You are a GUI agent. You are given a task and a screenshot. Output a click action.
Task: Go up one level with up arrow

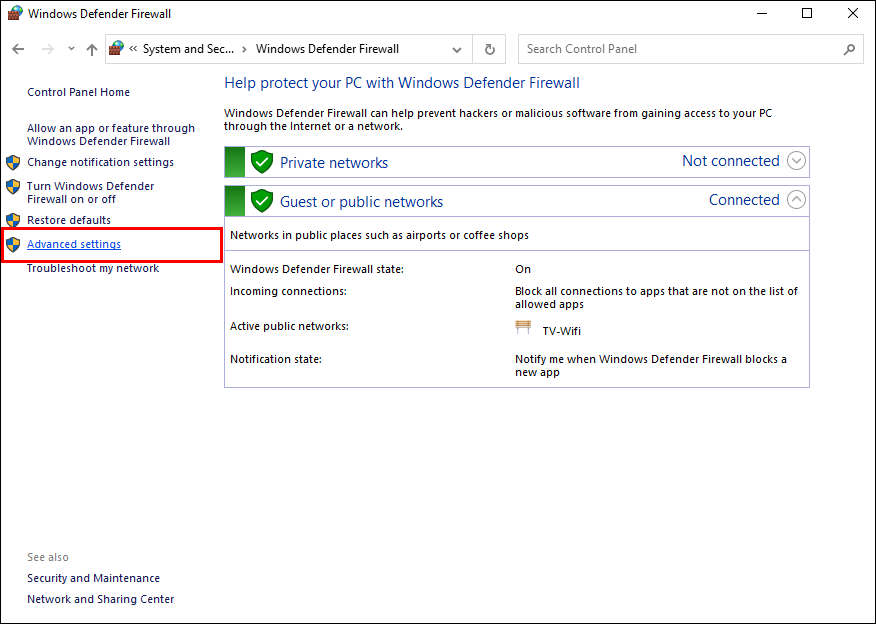point(92,49)
